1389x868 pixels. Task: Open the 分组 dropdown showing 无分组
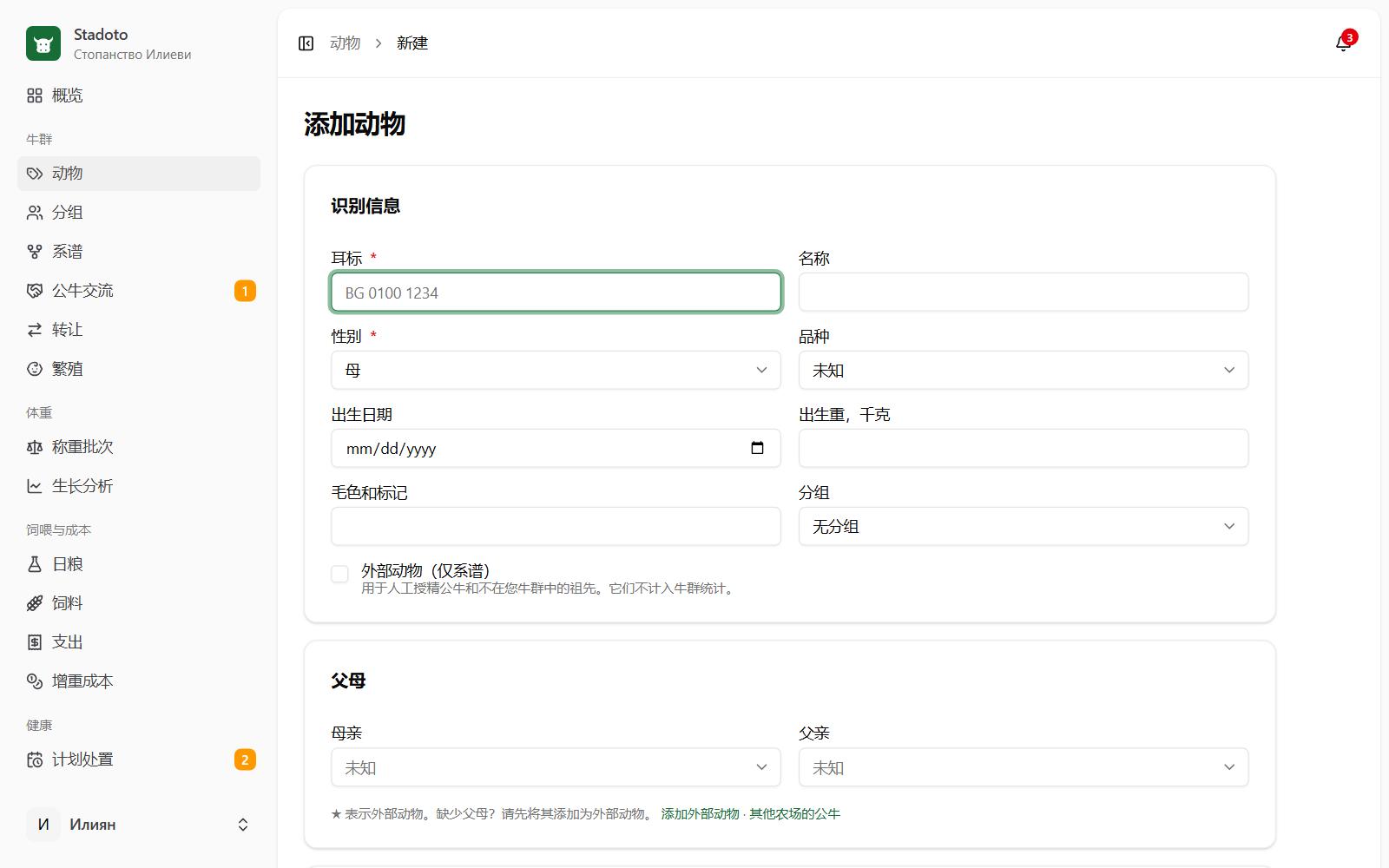point(1024,526)
